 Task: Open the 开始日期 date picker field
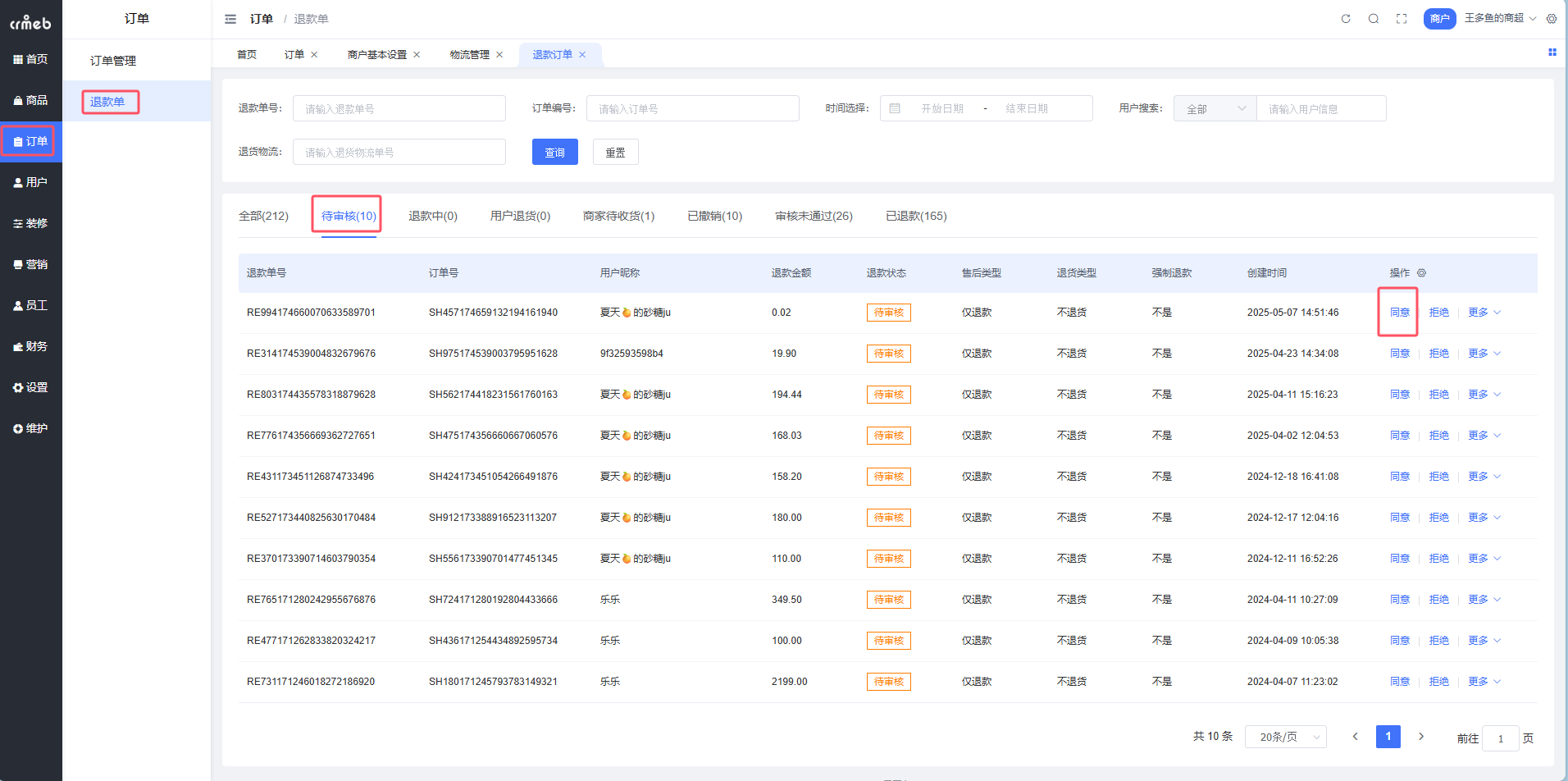pyautogui.click(x=941, y=108)
